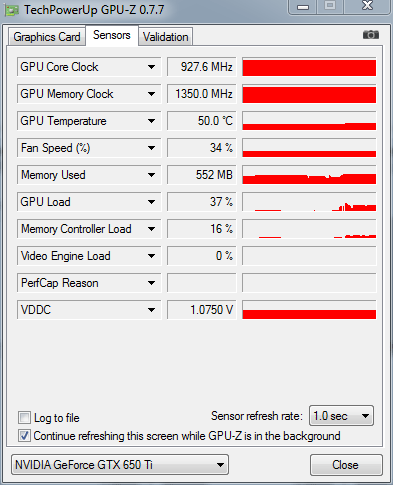Image resolution: width=393 pixels, height=485 pixels.
Task: Click the Close button
Action: [346, 465]
